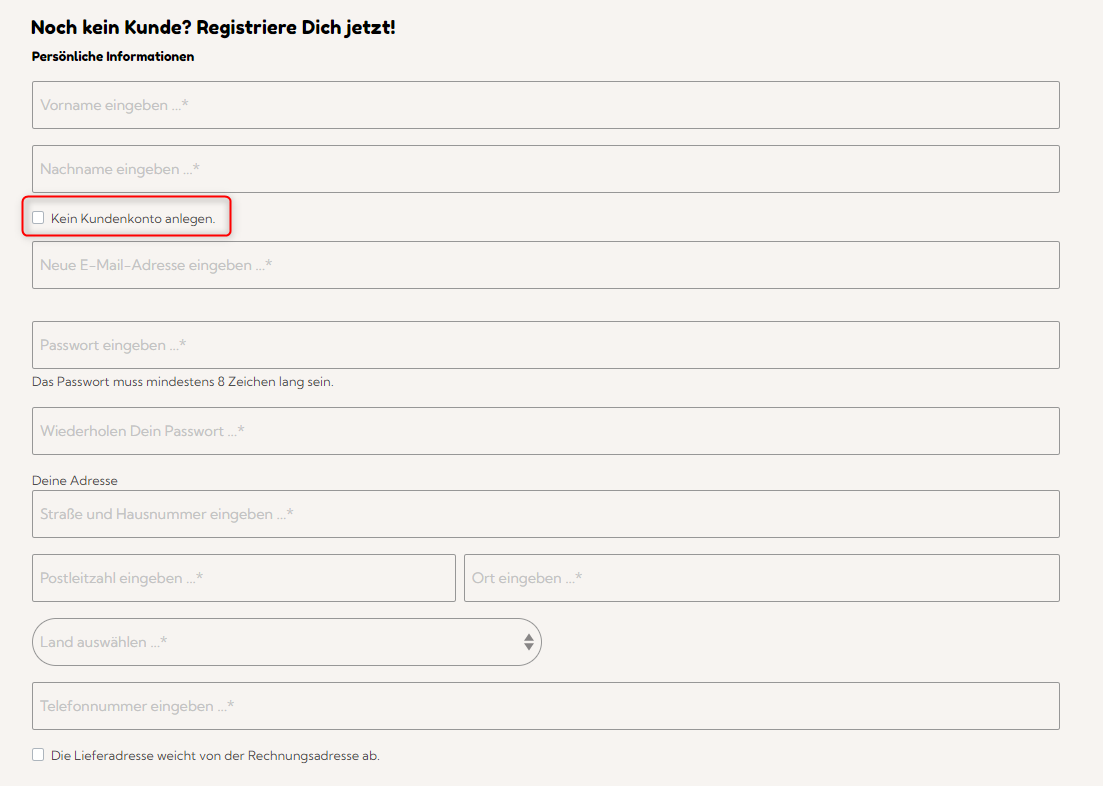1103x786 pixels.
Task: Tick the 'Kein Kundenkonto anlegen' checkbox
Action: pos(38,217)
